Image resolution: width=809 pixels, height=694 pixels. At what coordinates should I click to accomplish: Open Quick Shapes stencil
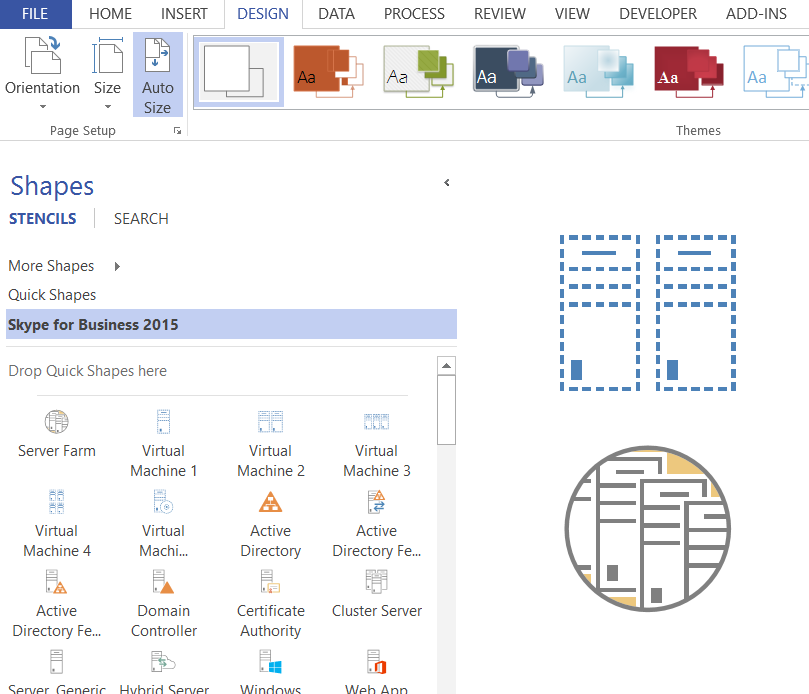click(x=52, y=295)
